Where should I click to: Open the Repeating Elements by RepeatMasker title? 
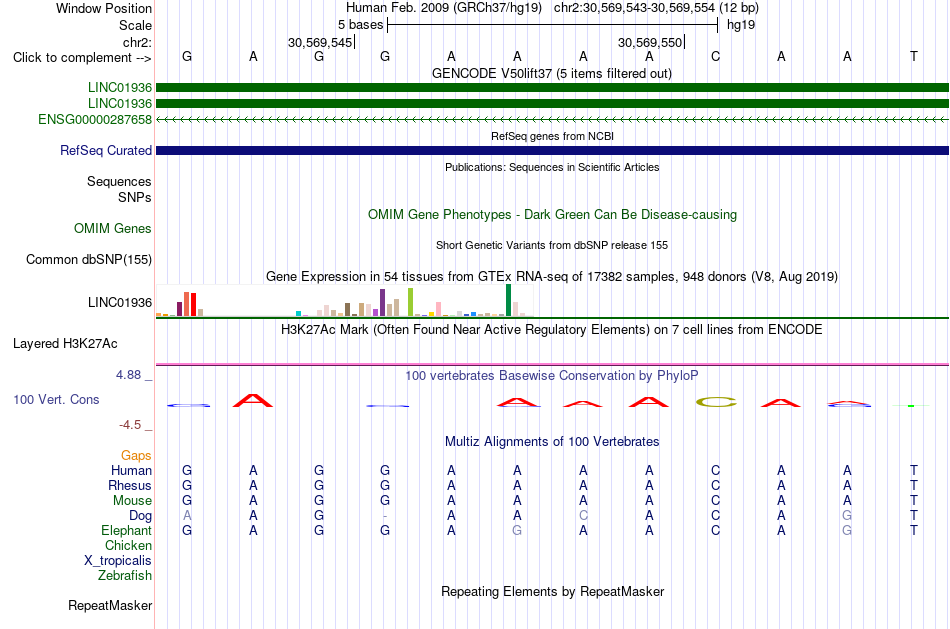tap(552, 591)
